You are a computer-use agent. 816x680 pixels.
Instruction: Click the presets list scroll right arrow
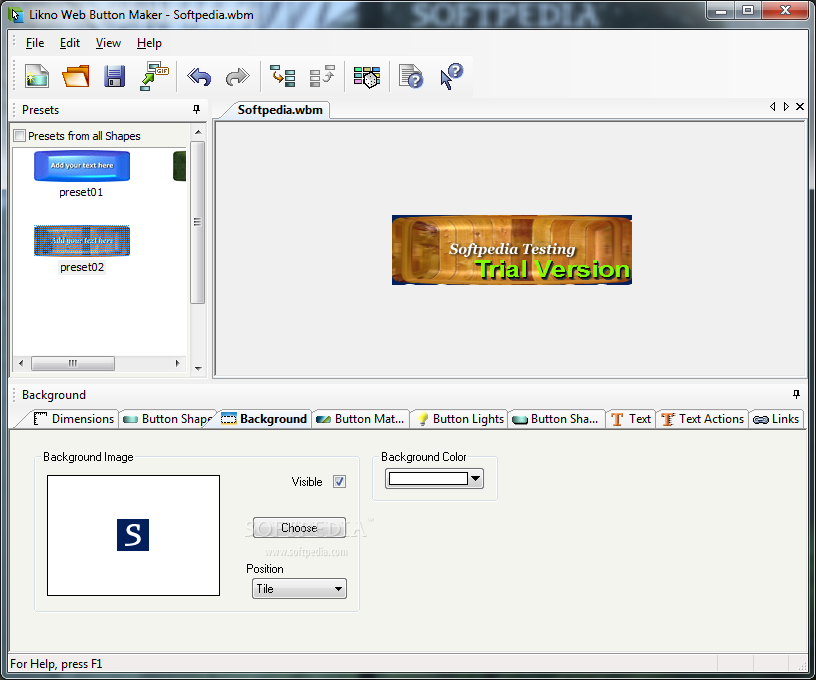[x=177, y=363]
